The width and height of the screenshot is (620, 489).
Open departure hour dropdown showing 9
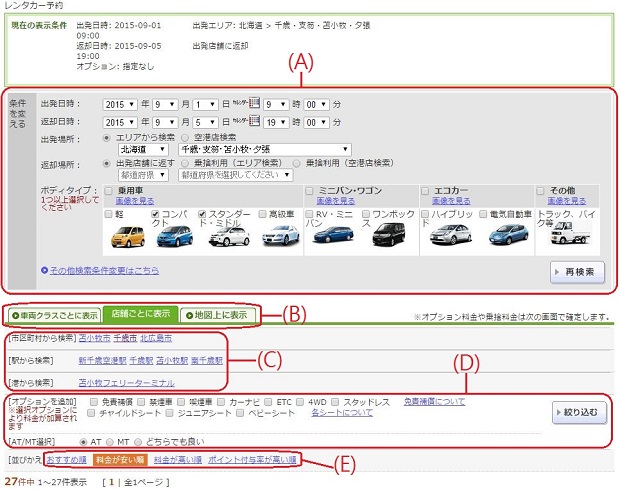coord(276,104)
